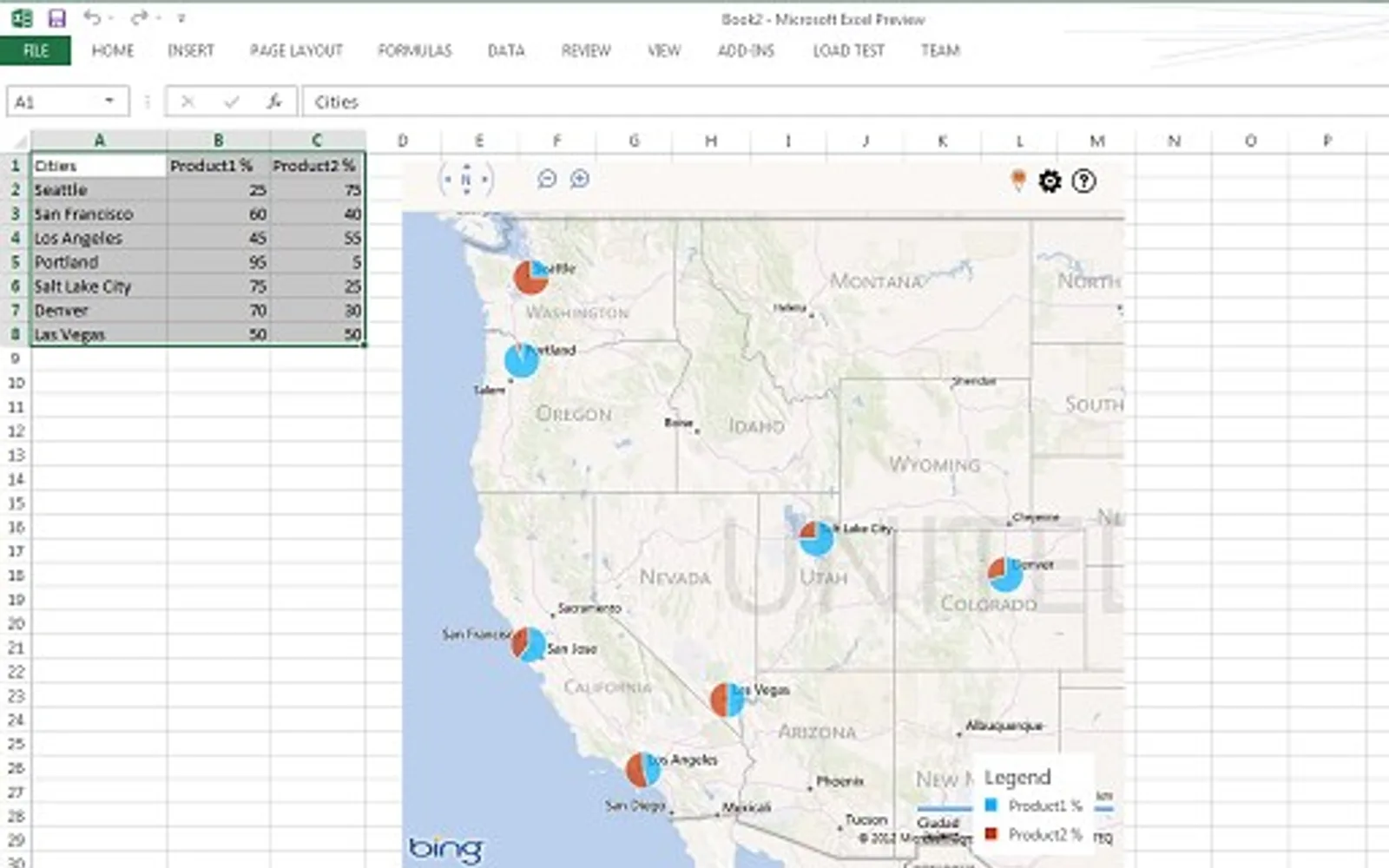Click the Las Vegas pie chart marker
Screen dimensions: 1389x868
coord(727,700)
